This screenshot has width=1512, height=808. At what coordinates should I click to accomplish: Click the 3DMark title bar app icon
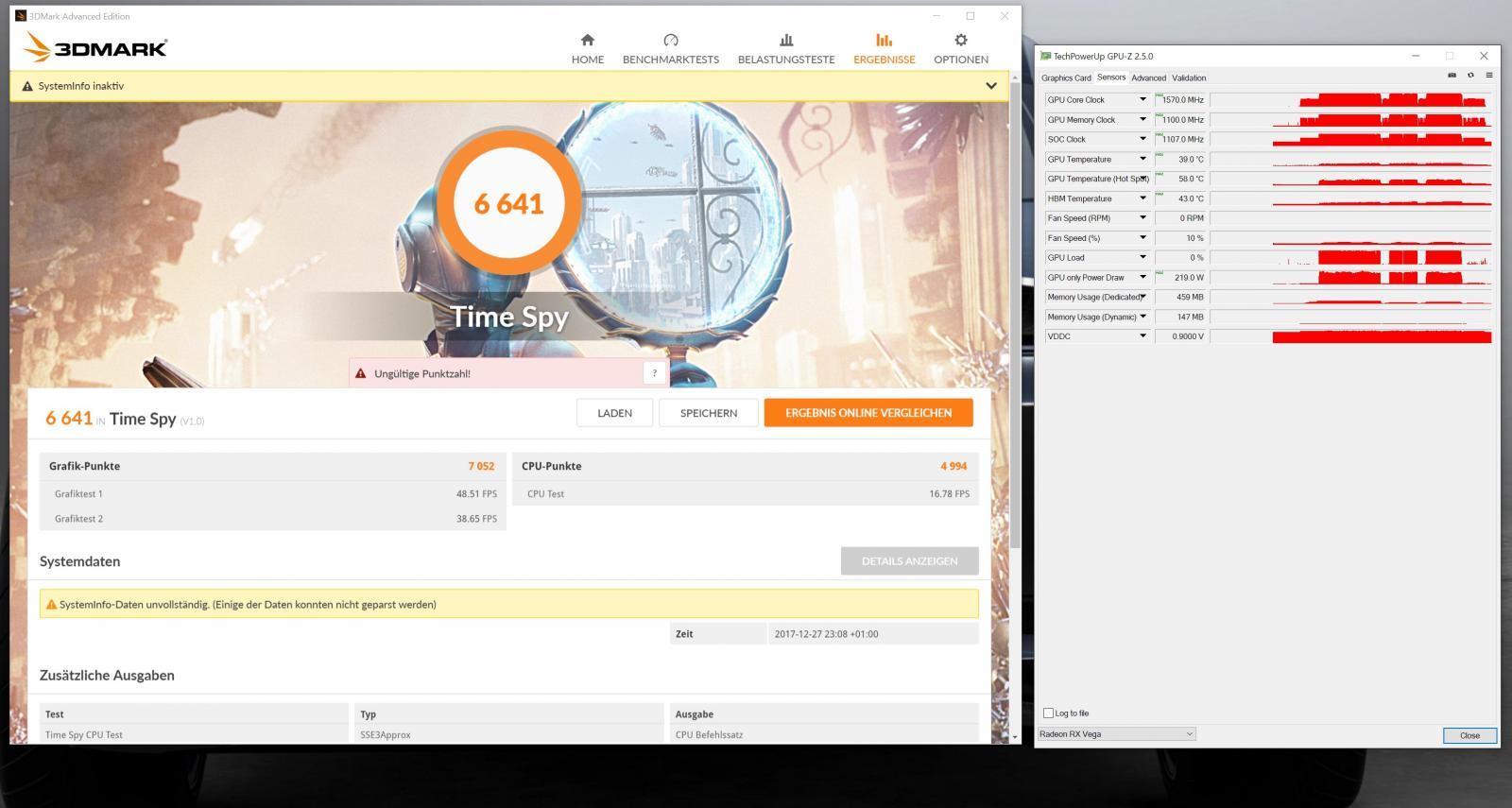tap(21, 16)
